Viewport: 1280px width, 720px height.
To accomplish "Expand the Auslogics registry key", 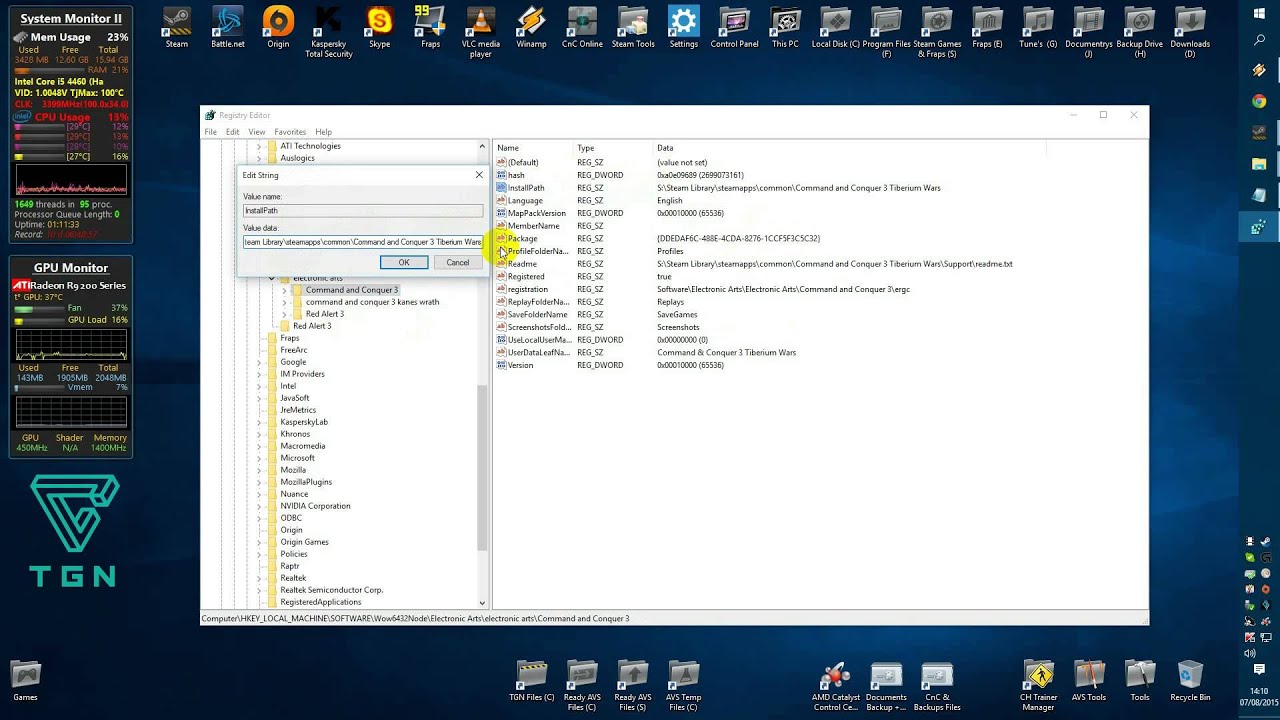I will [258, 158].
